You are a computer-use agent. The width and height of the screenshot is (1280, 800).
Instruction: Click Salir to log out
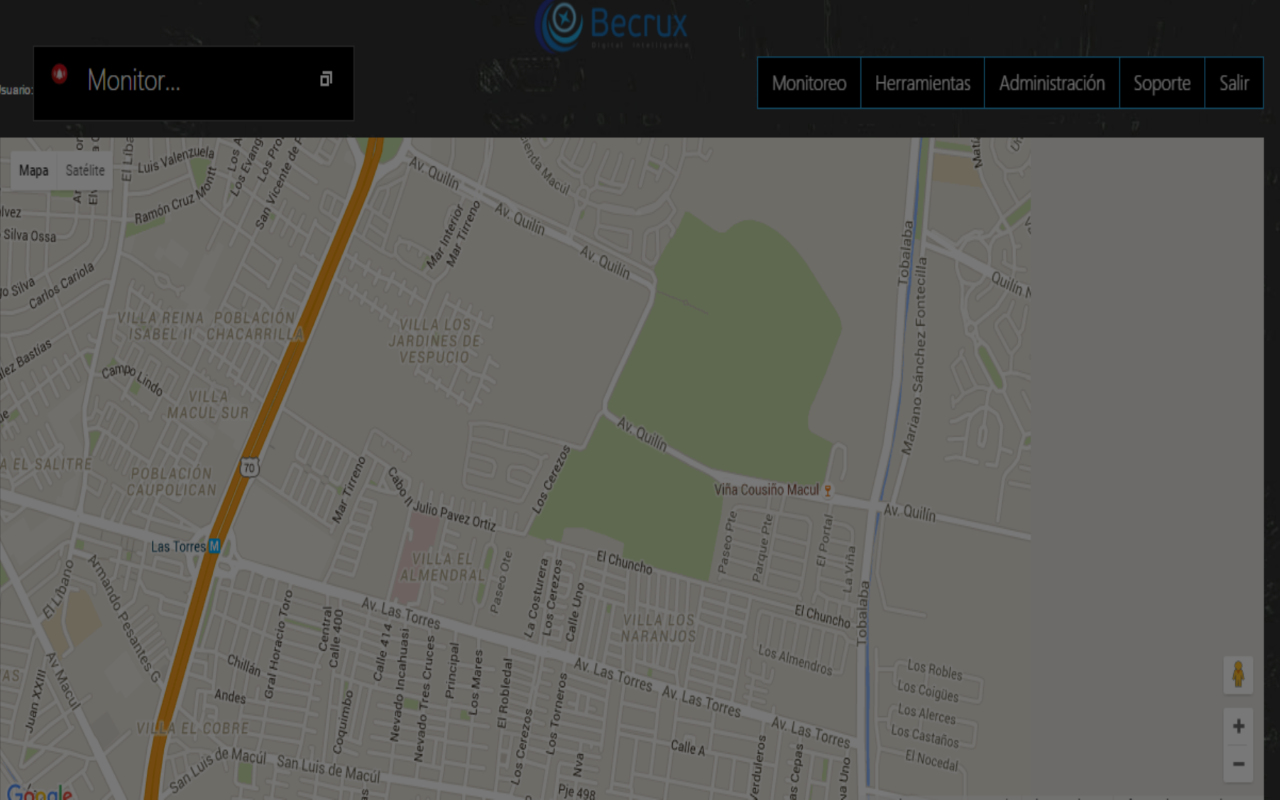[1234, 83]
